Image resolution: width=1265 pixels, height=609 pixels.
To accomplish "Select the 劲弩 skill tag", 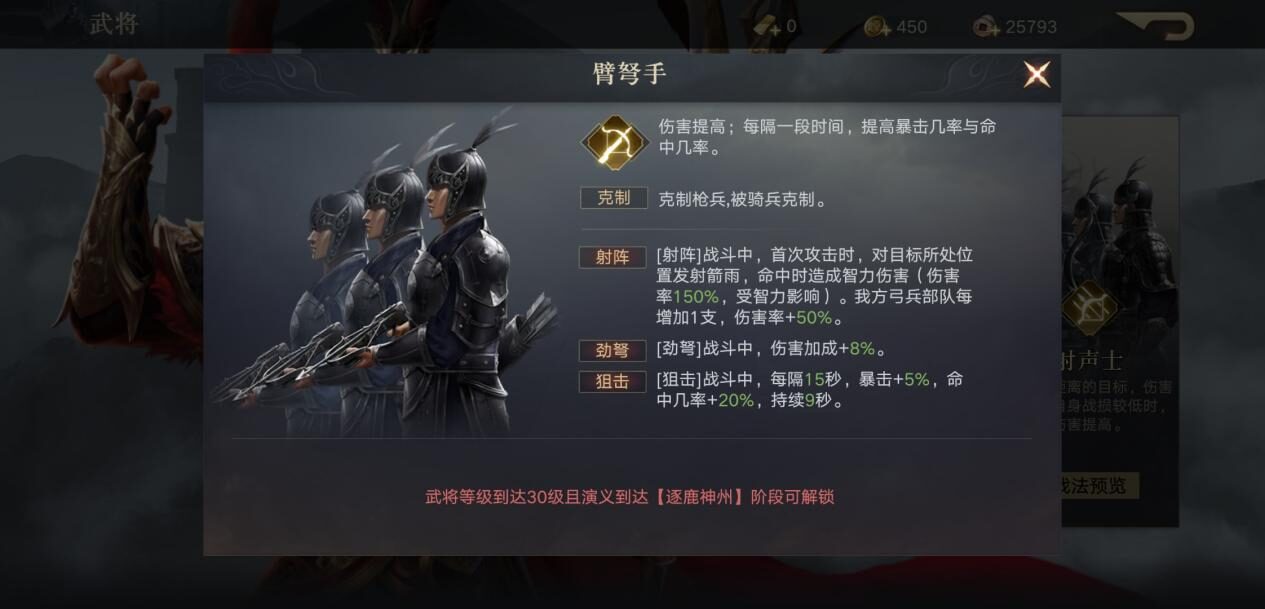I will click(612, 350).
